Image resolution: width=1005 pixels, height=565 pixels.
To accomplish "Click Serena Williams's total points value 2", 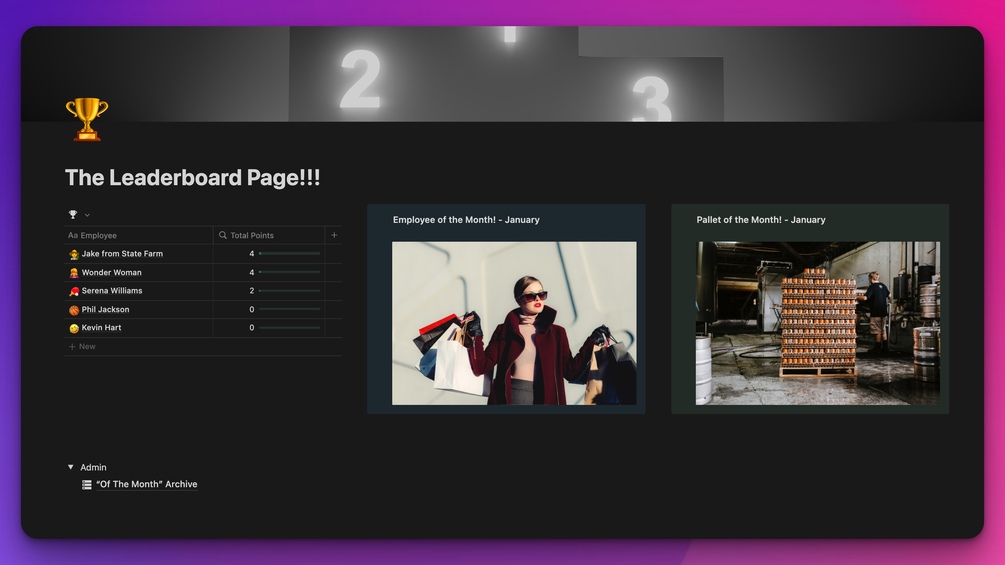I will 251,291.
